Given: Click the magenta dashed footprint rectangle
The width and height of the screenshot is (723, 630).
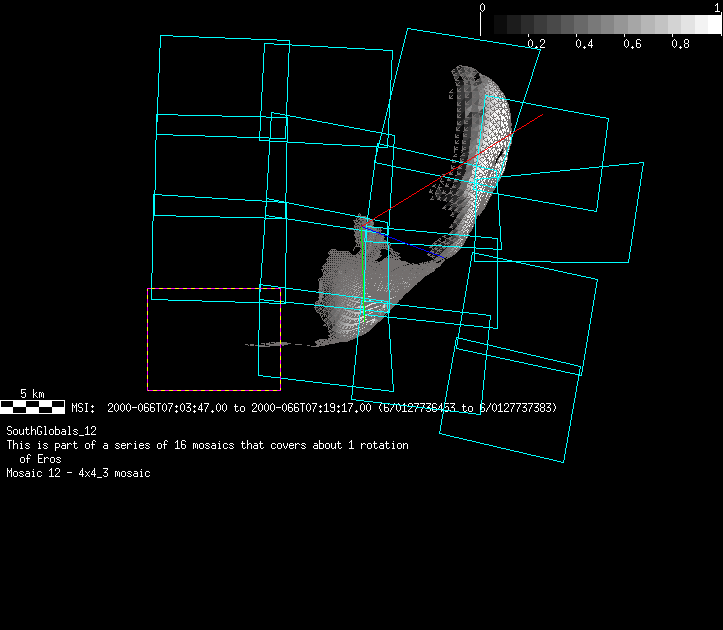Looking at the screenshot, I should [214, 340].
